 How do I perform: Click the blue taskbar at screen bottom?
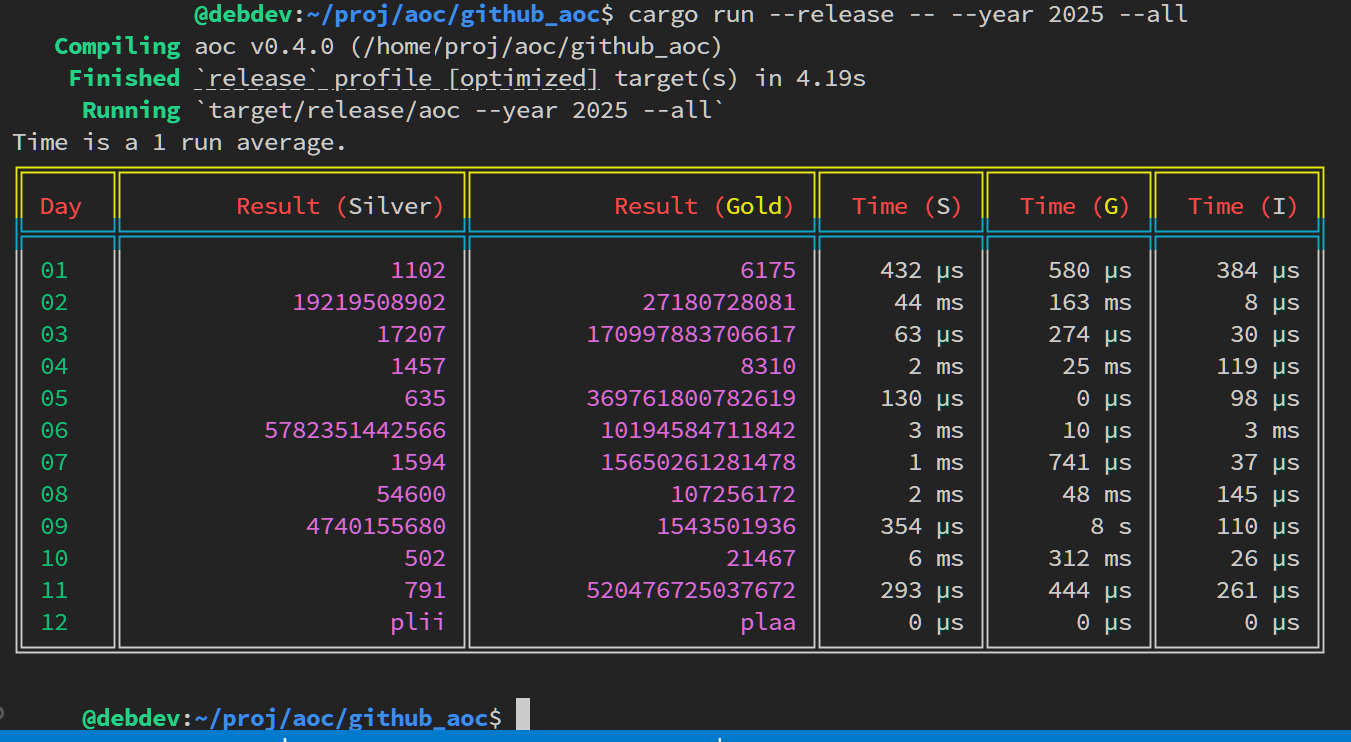pos(675,737)
